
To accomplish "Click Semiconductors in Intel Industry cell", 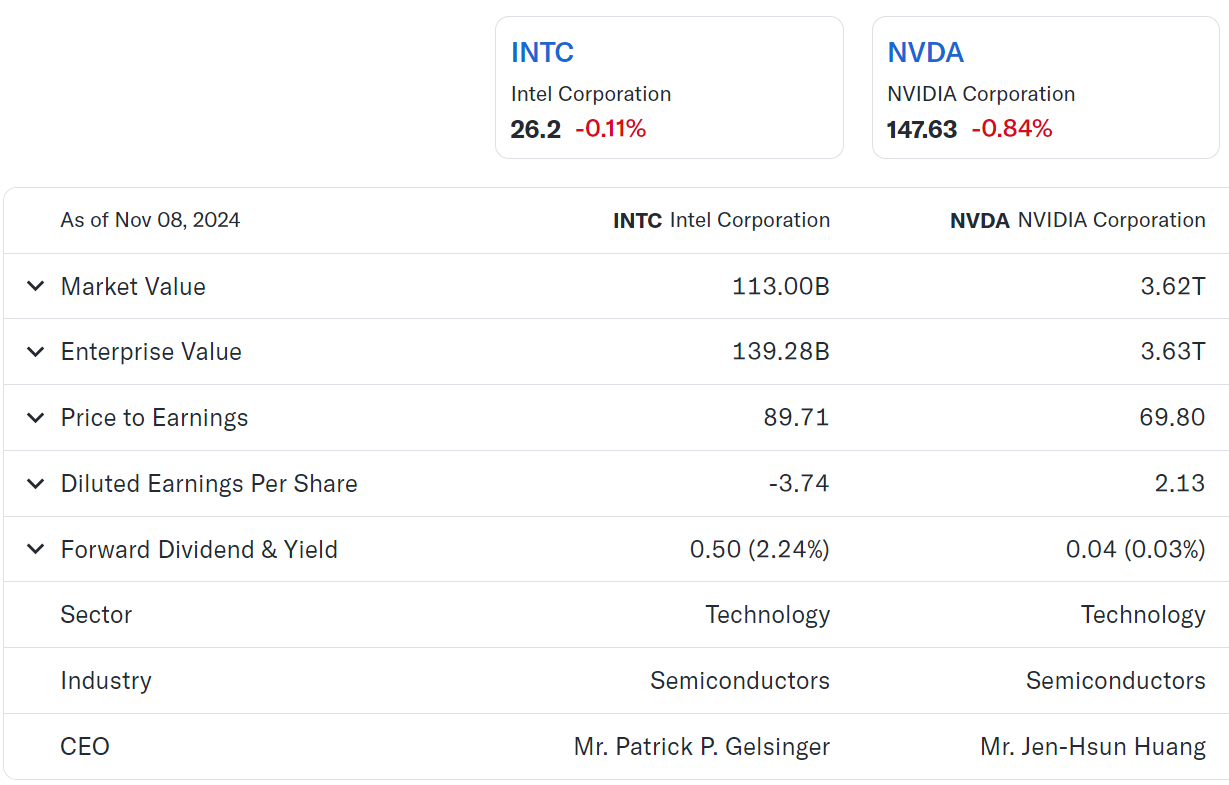I will pyautogui.click(x=740, y=681).
